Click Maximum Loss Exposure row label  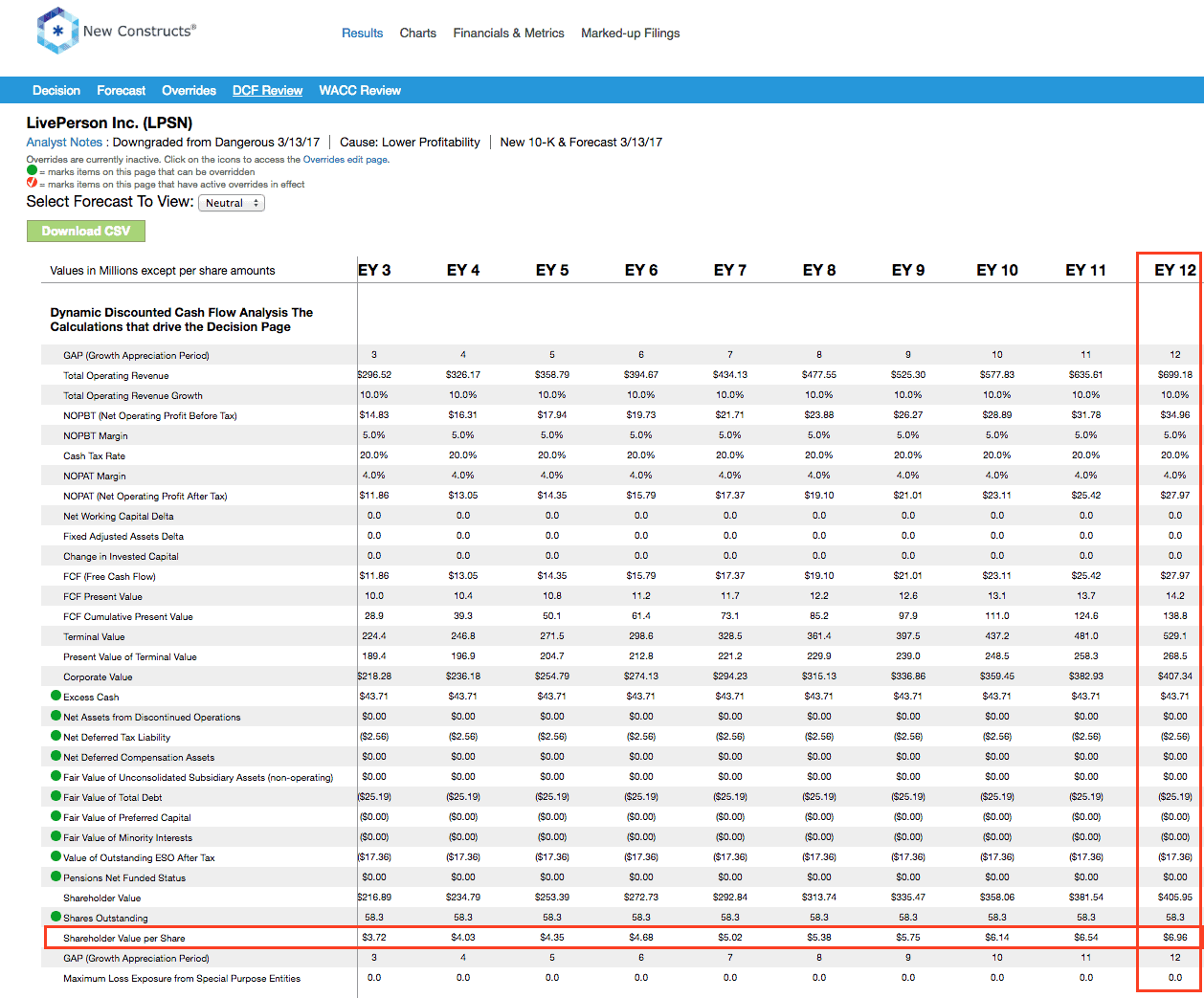point(182,978)
